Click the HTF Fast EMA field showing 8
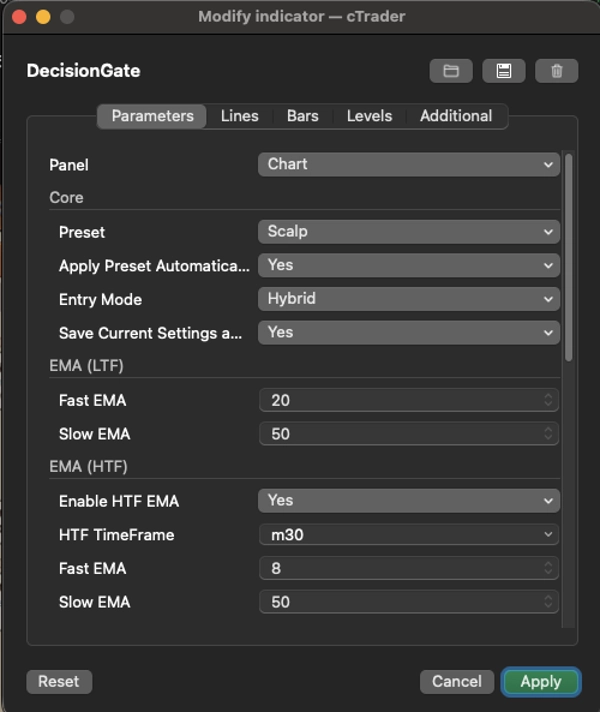 coord(409,568)
